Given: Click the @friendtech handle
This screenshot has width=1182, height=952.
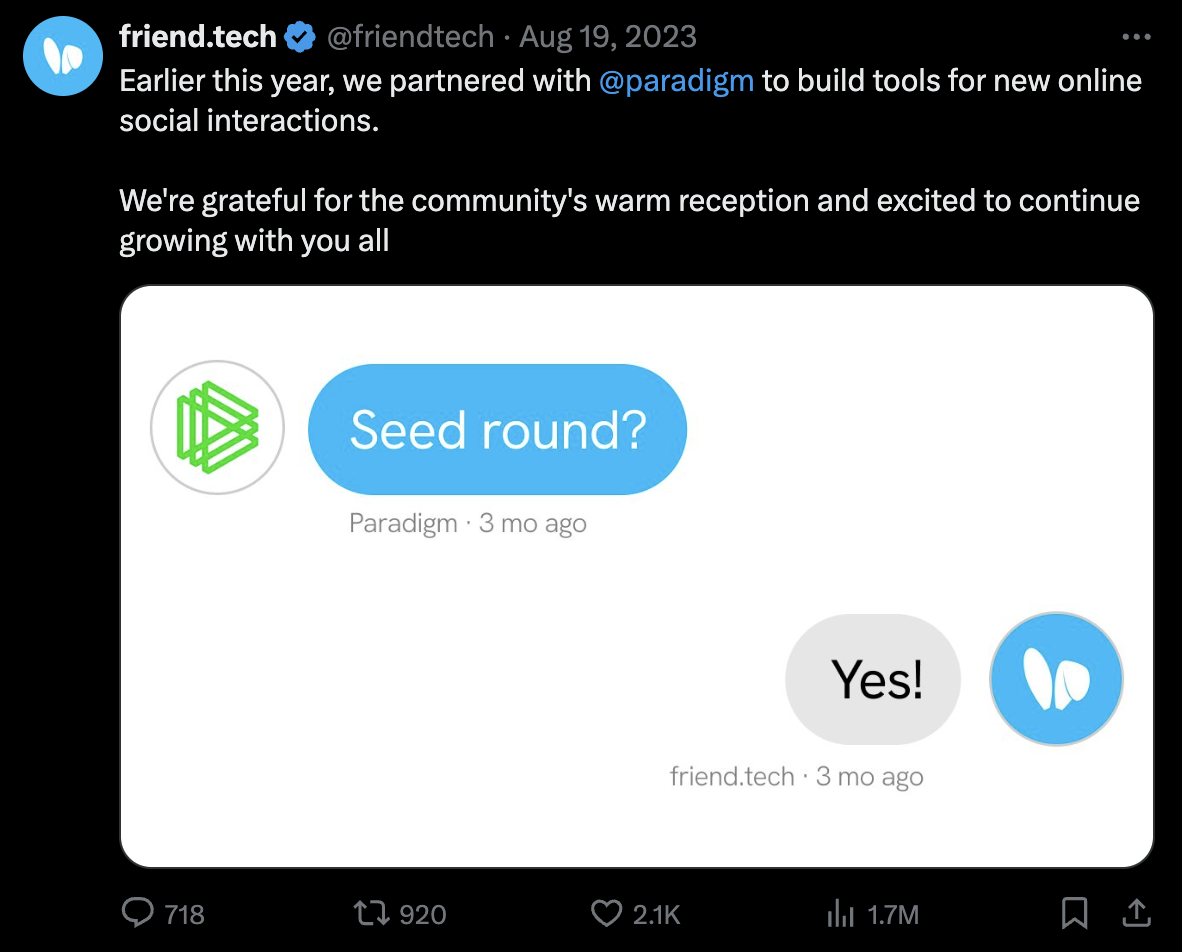Looking at the screenshot, I should (410, 38).
